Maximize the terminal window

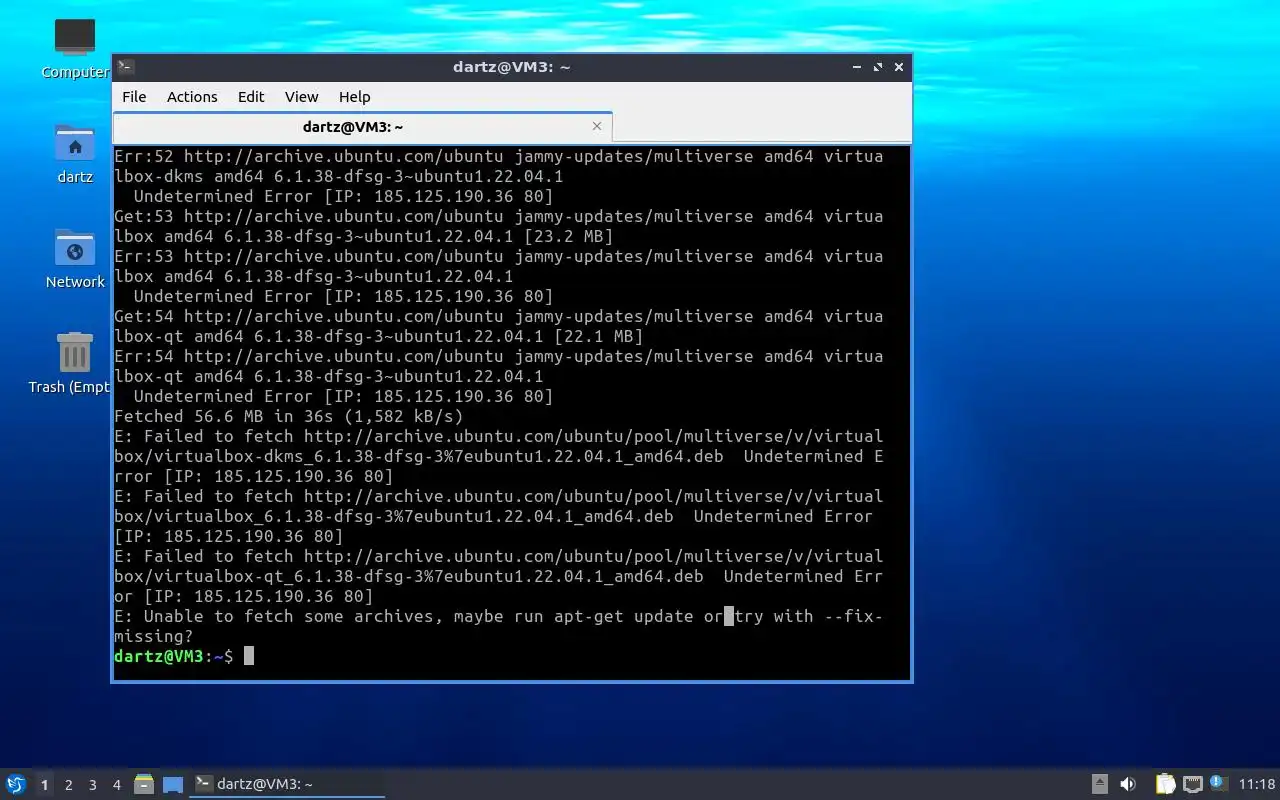pyautogui.click(x=878, y=67)
